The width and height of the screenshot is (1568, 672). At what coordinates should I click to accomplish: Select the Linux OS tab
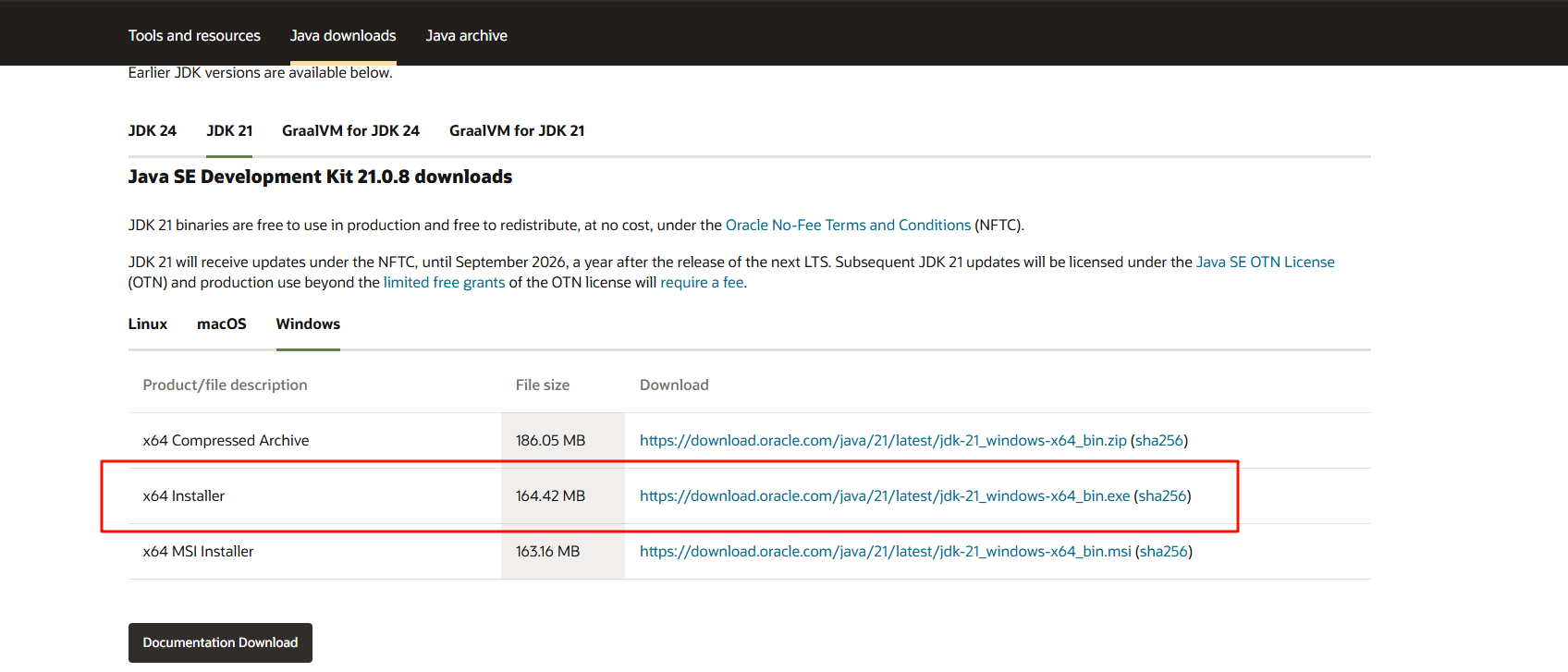point(148,324)
